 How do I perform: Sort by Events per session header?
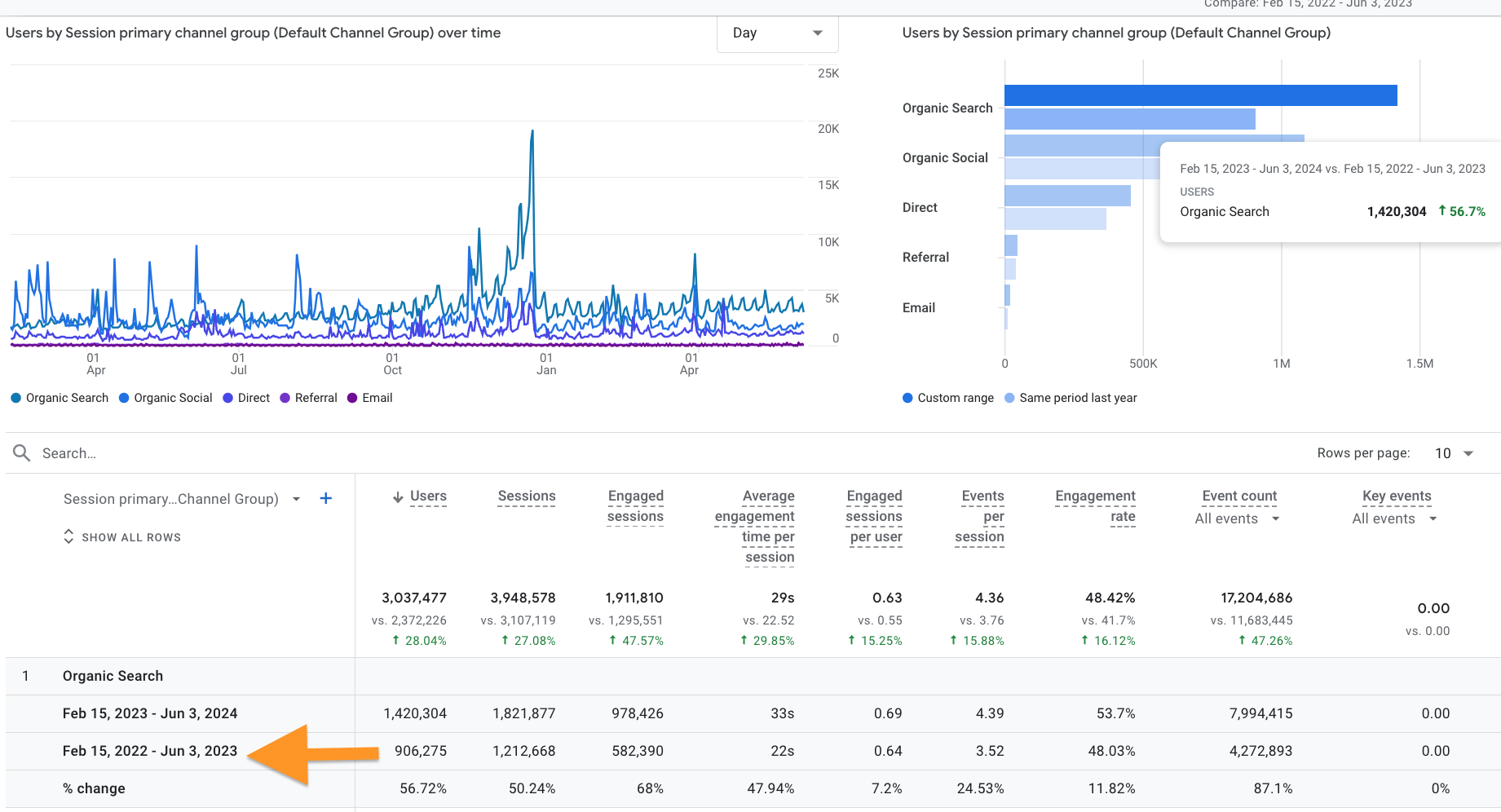click(980, 516)
